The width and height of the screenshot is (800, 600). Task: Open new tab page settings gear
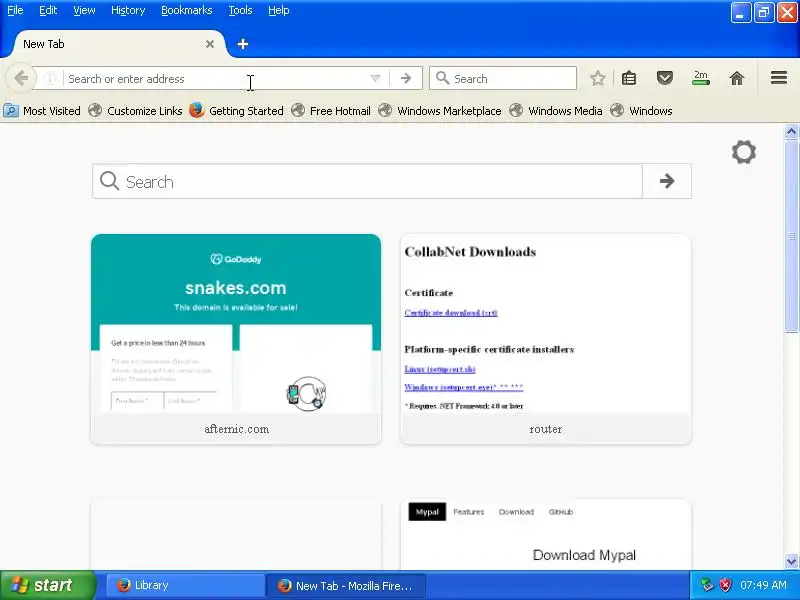pyautogui.click(x=743, y=152)
